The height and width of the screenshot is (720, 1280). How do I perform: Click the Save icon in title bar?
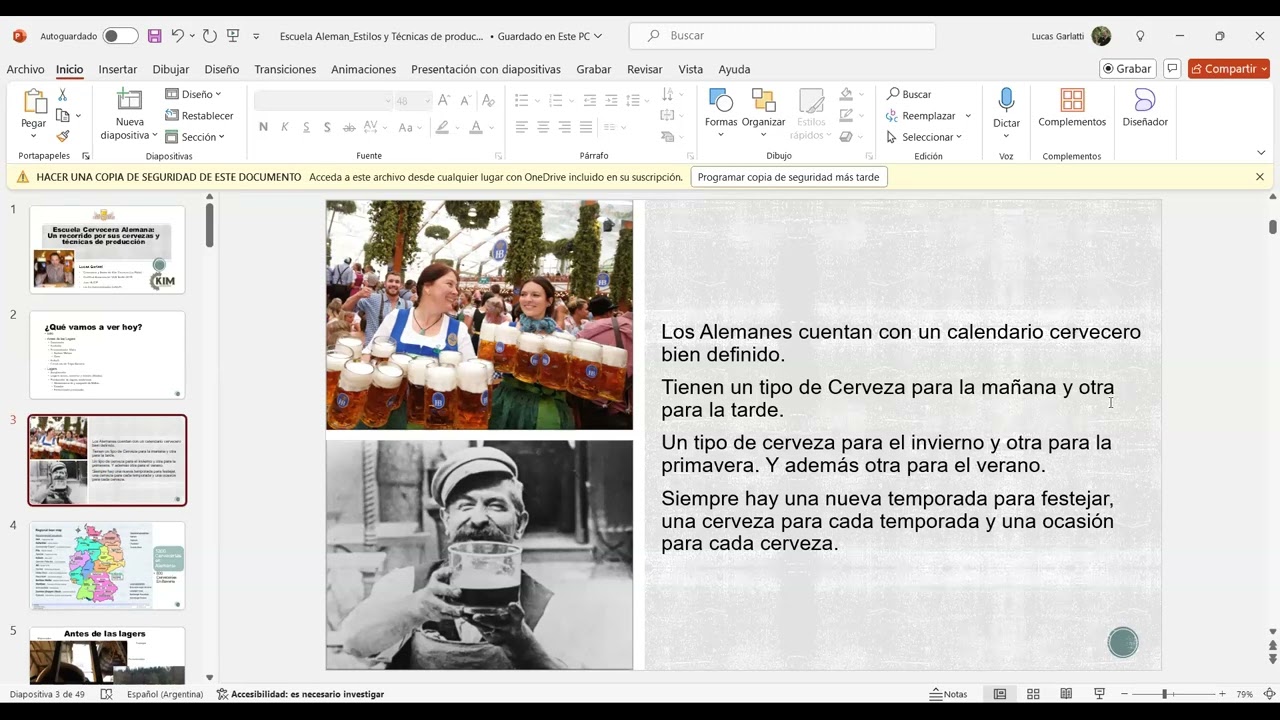point(154,36)
